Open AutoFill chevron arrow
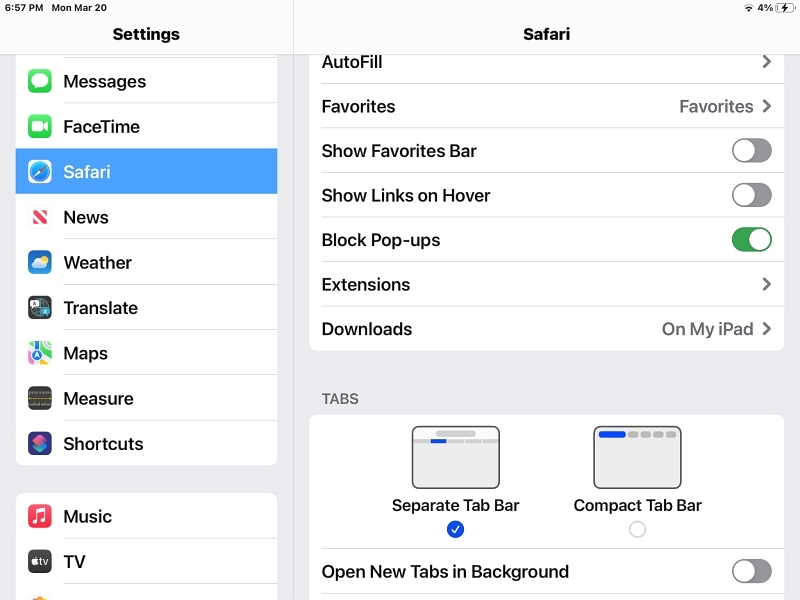 coord(766,62)
